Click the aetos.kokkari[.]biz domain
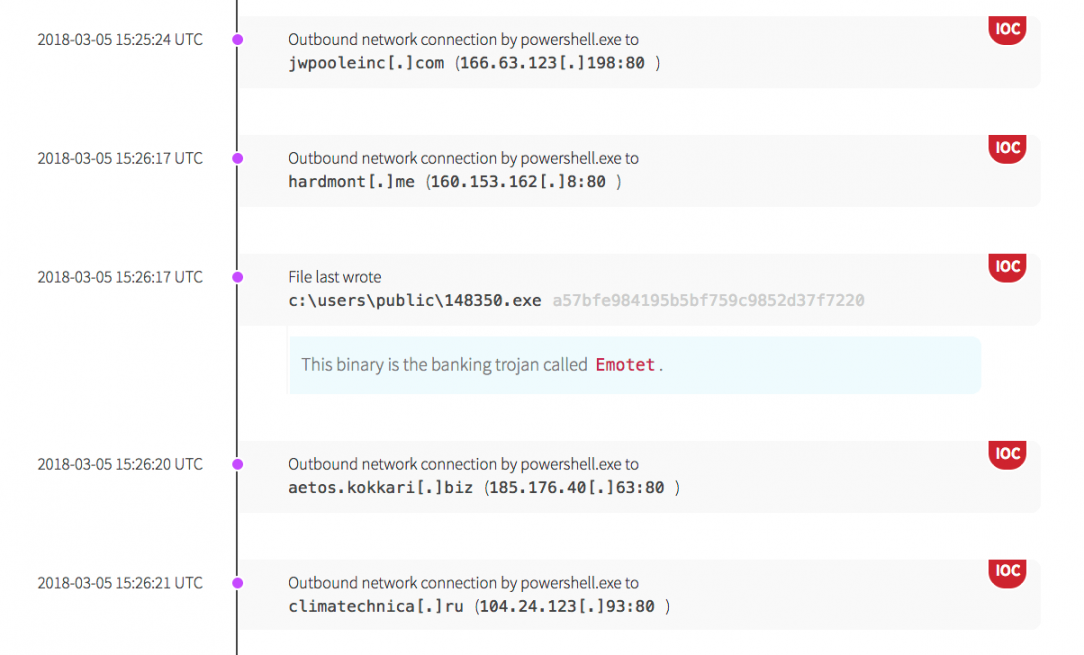This screenshot has width=1084, height=655. click(x=381, y=488)
